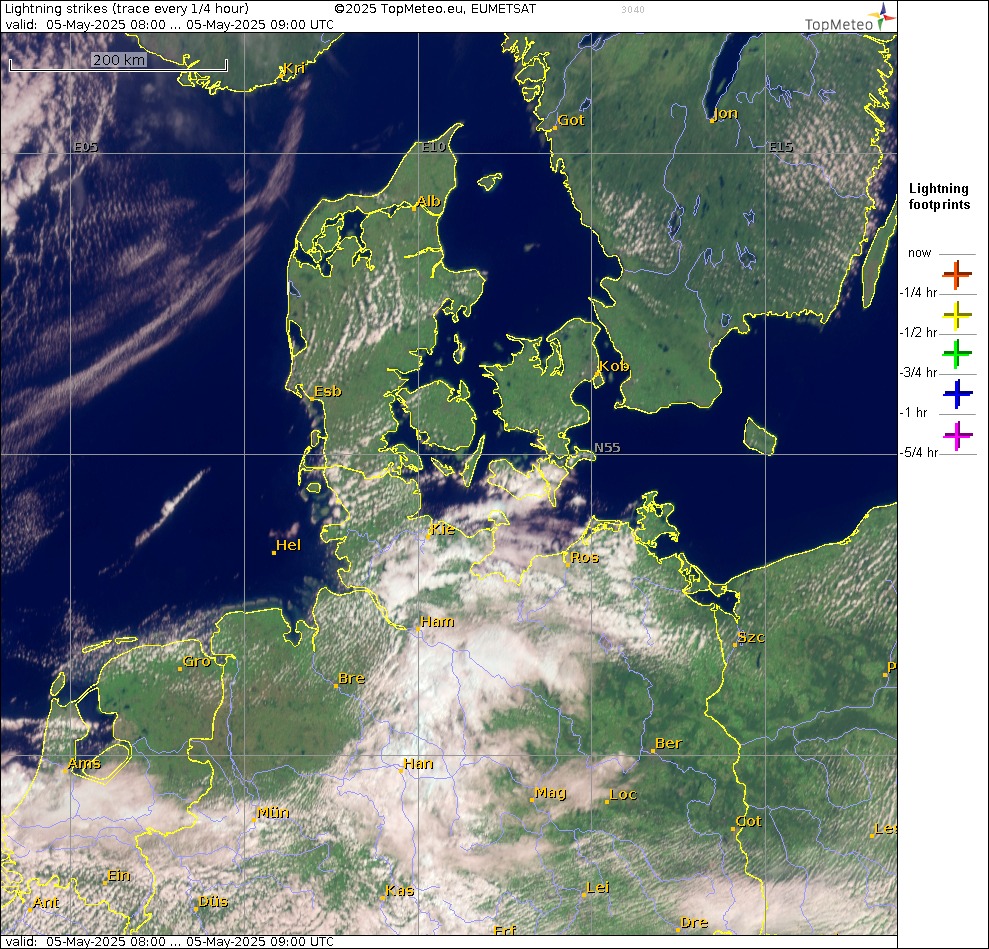This screenshot has width=989, height=949.
Task: Click the E10 longitude label
Action: (x=434, y=147)
